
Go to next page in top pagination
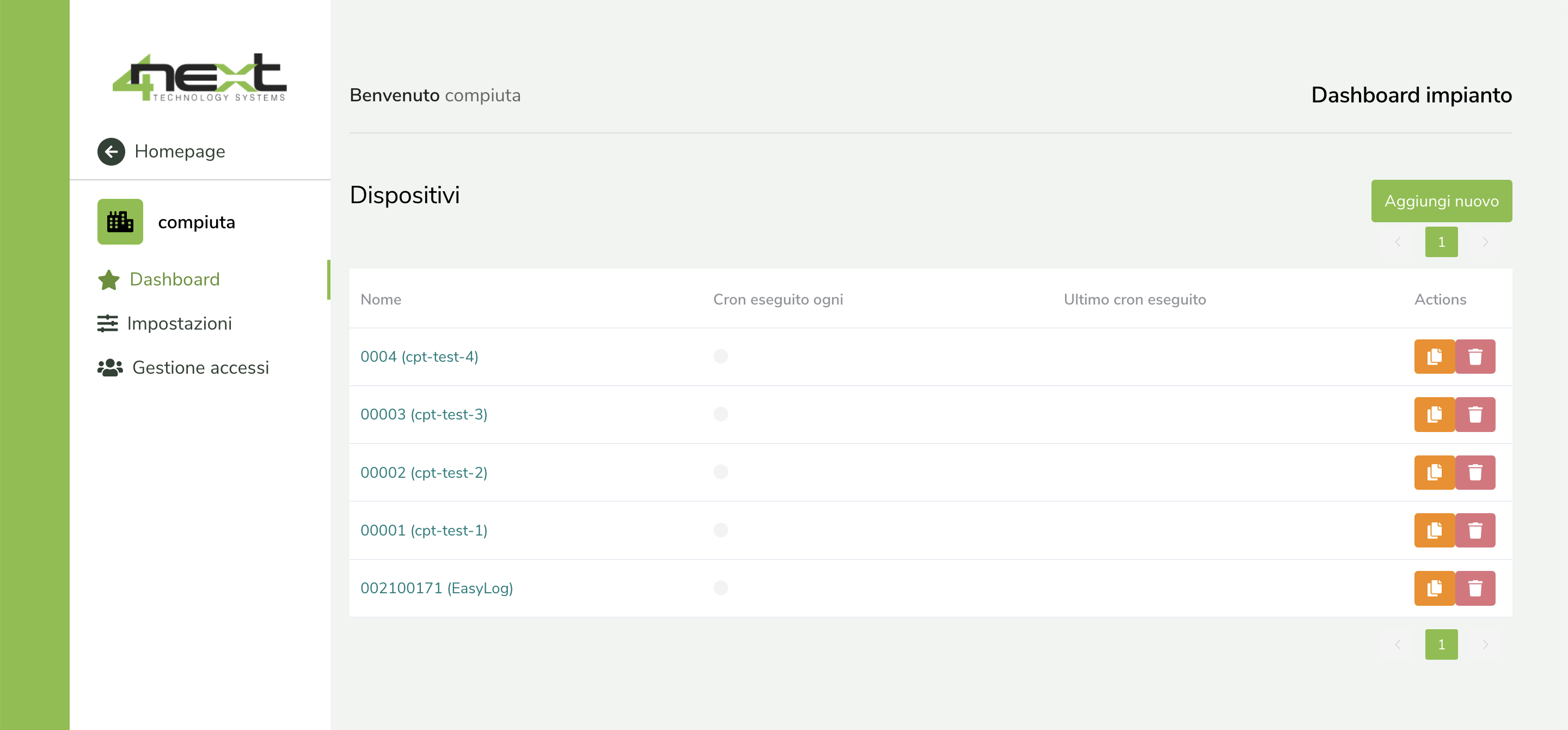[1485, 242]
